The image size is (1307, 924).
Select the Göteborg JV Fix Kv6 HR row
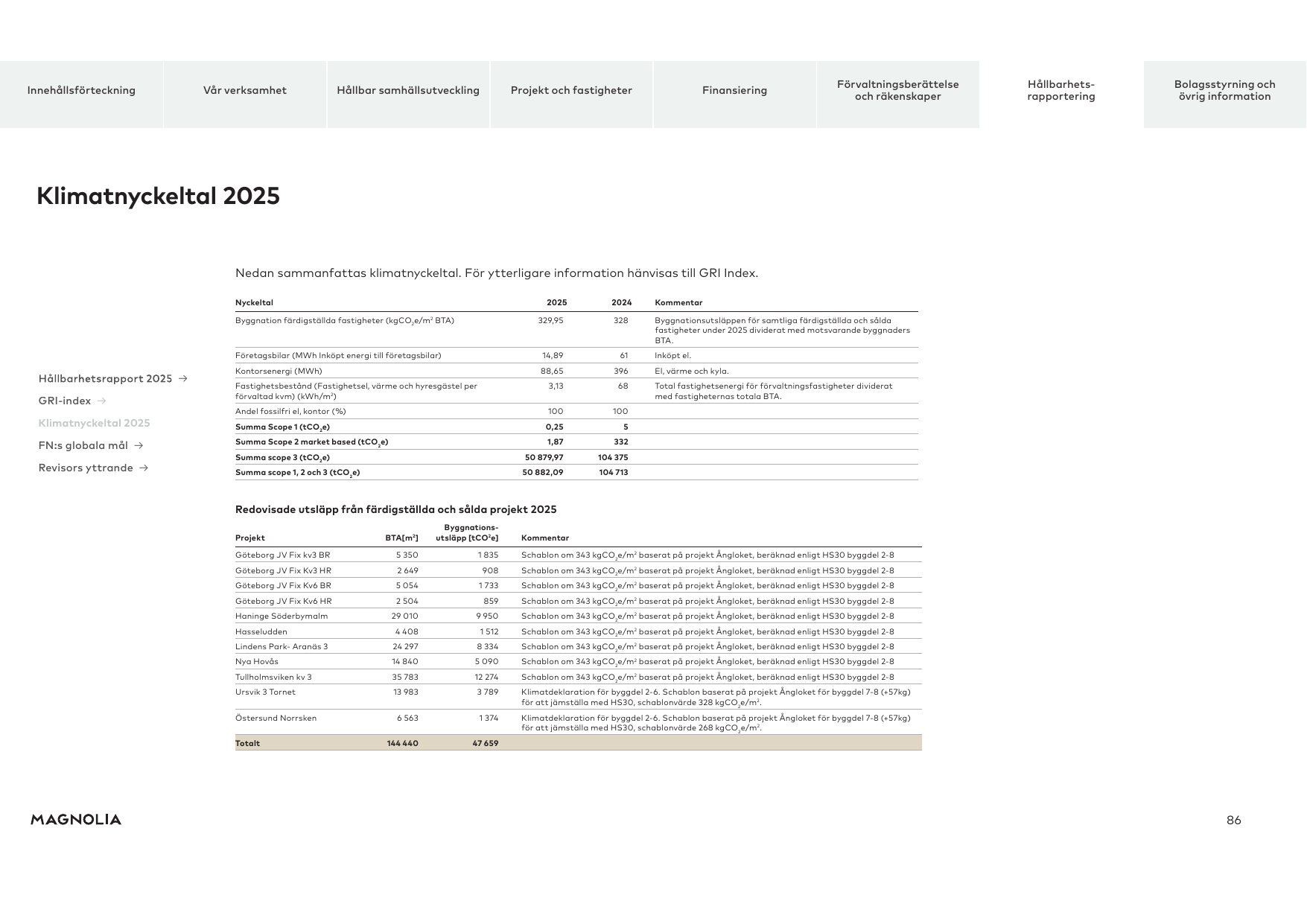tap(578, 601)
